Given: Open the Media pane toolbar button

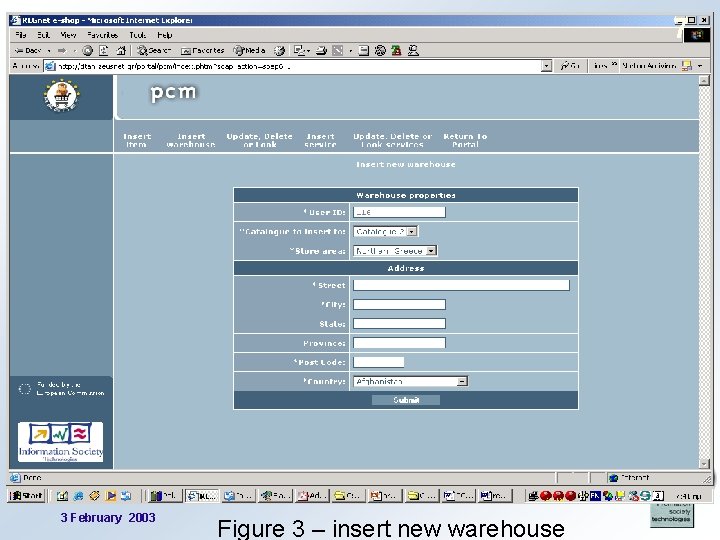Looking at the screenshot, I should (x=249, y=51).
